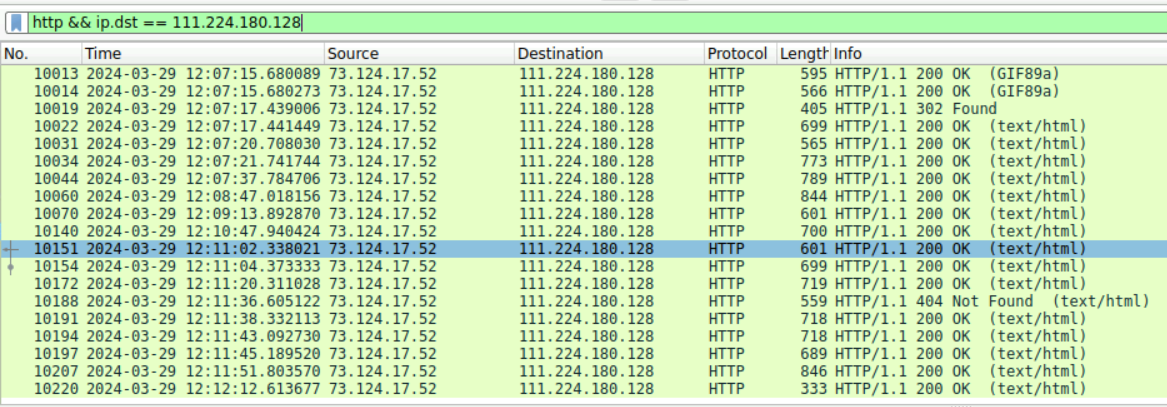Sort by the Source column header
The width and height of the screenshot is (1167, 407).
click(x=419, y=54)
